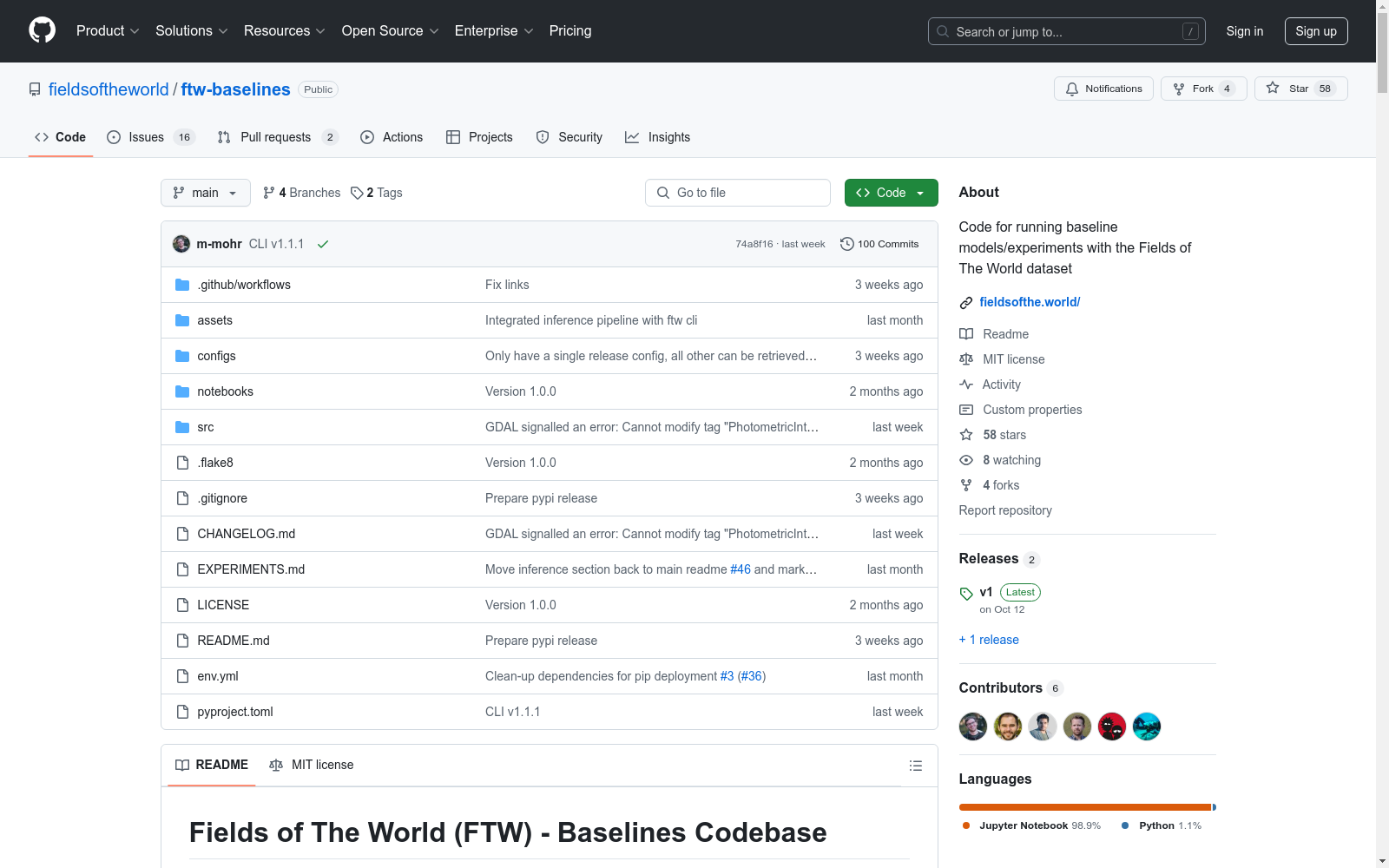Click the LICENSE file icon

pyautogui.click(x=182, y=605)
